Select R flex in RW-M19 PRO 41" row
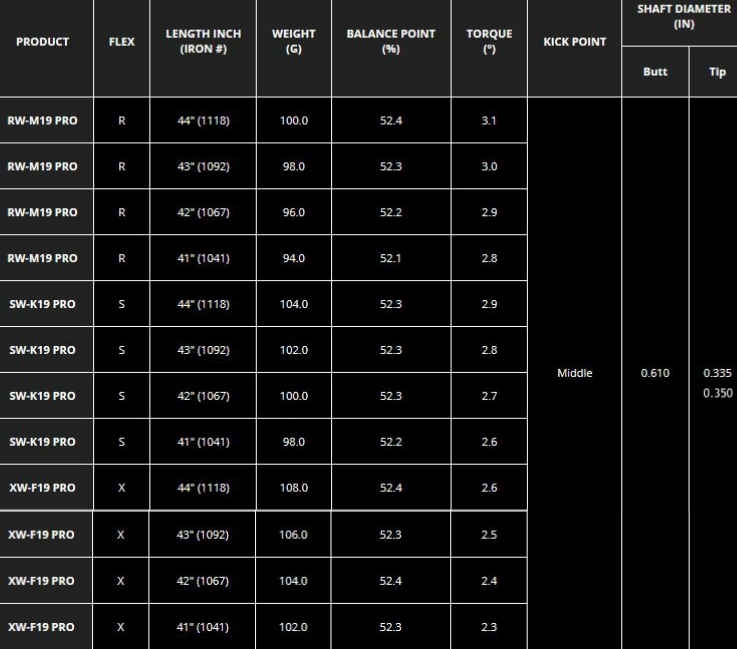737x649 pixels. click(122, 258)
